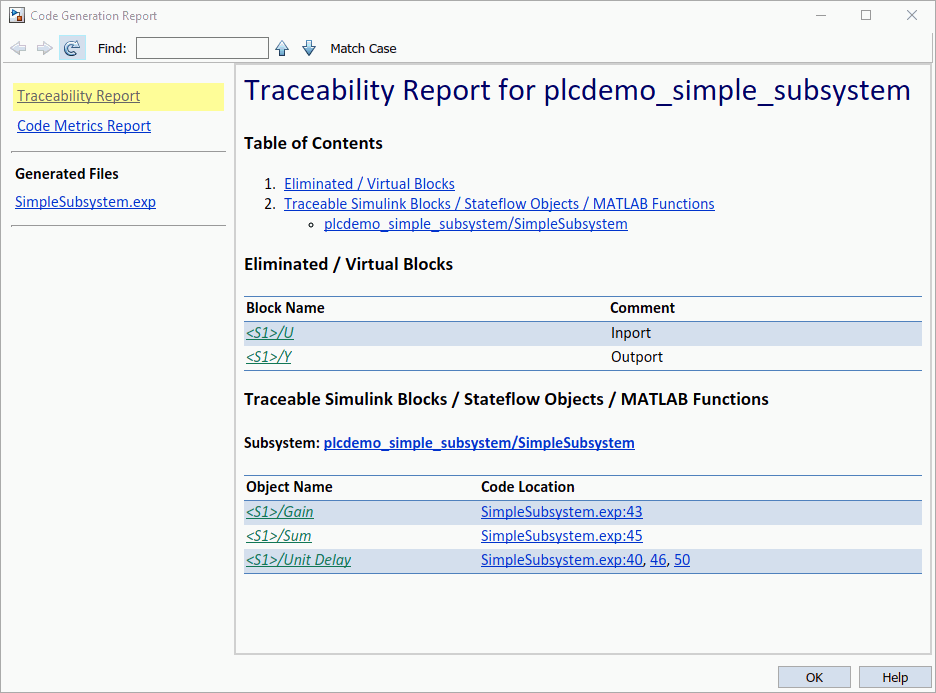
Task: Open generated file SimpleSubsystem.exp
Action: coord(85,202)
